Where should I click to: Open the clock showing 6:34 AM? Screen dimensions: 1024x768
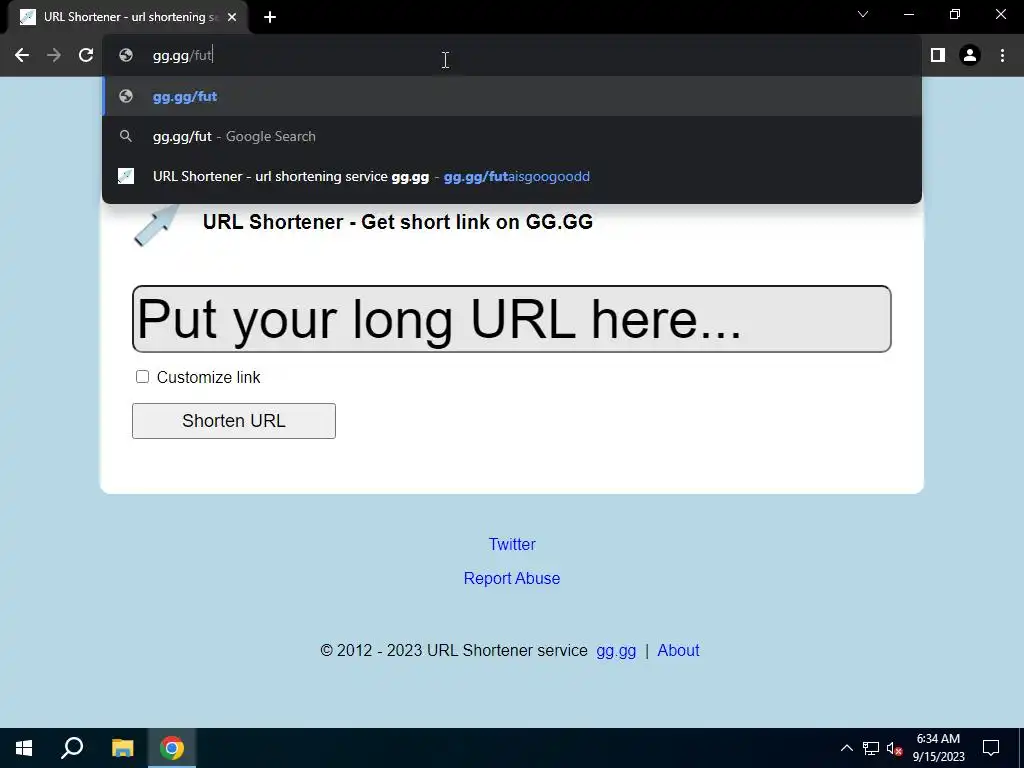[938, 748]
